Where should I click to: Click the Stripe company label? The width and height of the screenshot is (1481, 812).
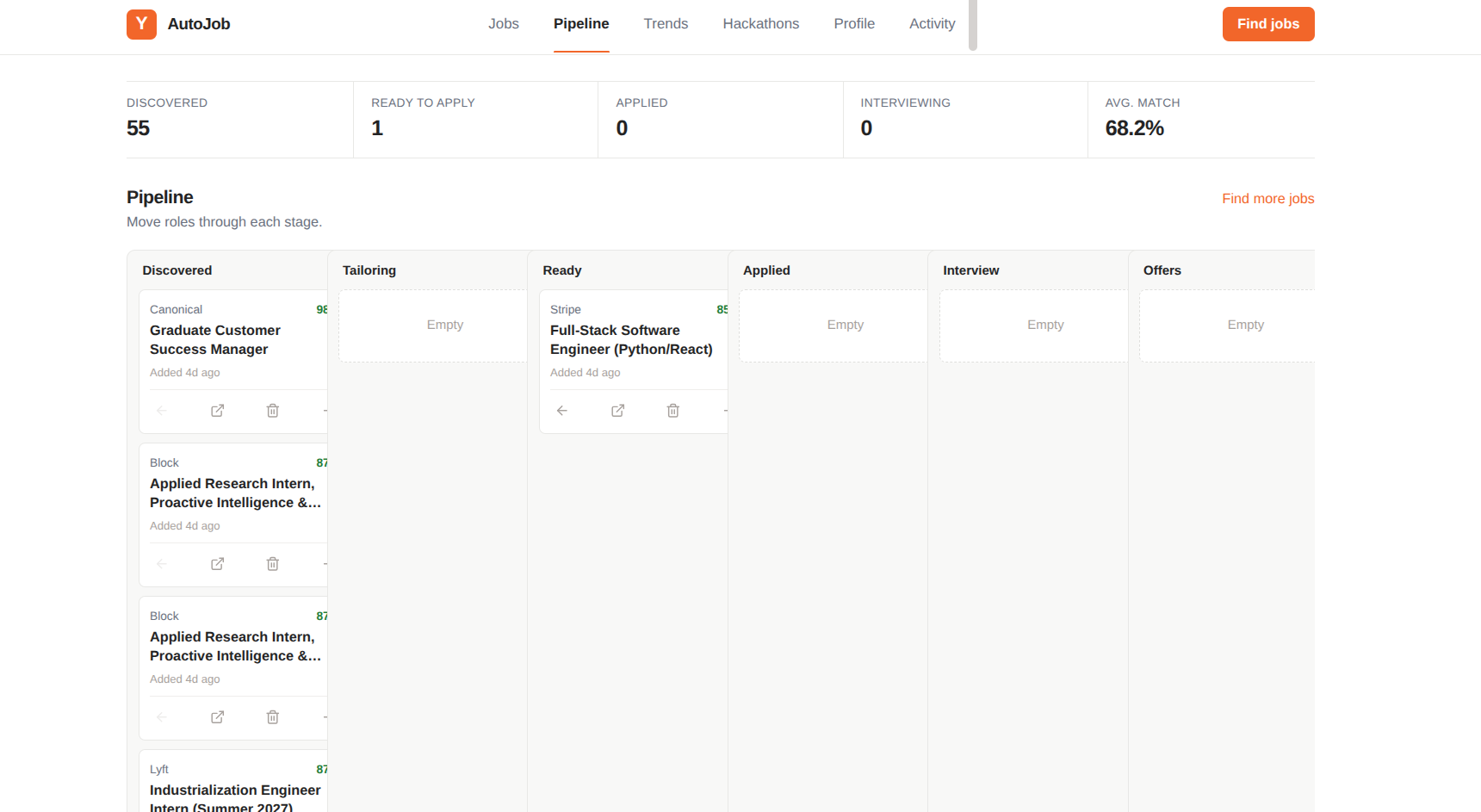click(x=566, y=309)
